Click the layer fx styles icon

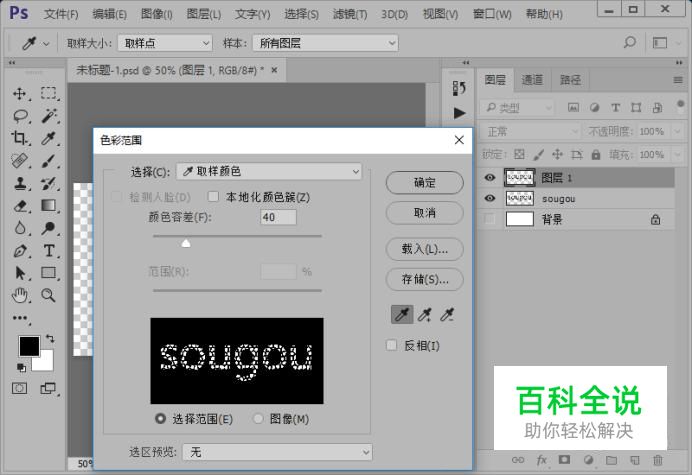(x=542, y=460)
